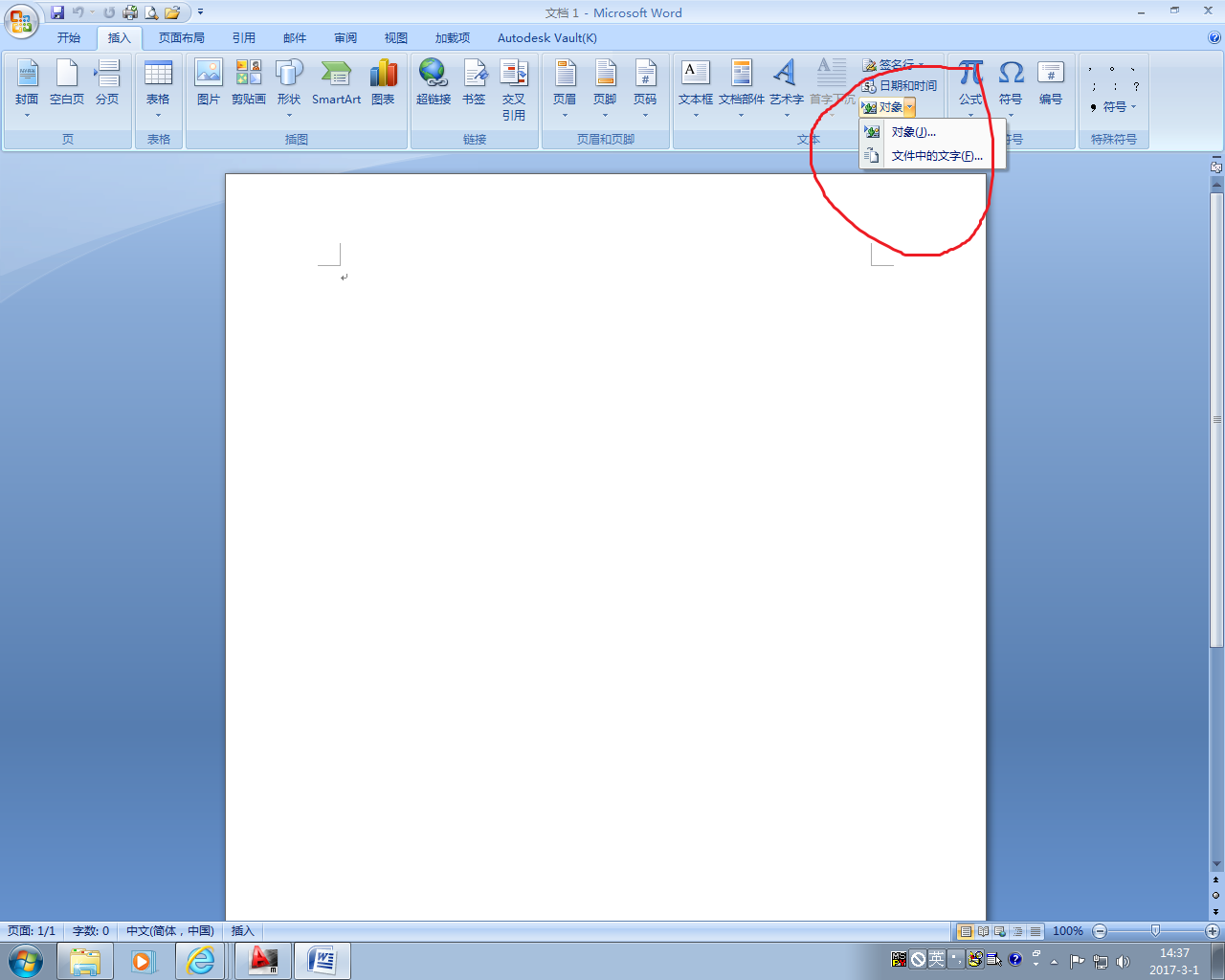
Task: Click the page count 页面: 1/1
Action: (x=32, y=931)
